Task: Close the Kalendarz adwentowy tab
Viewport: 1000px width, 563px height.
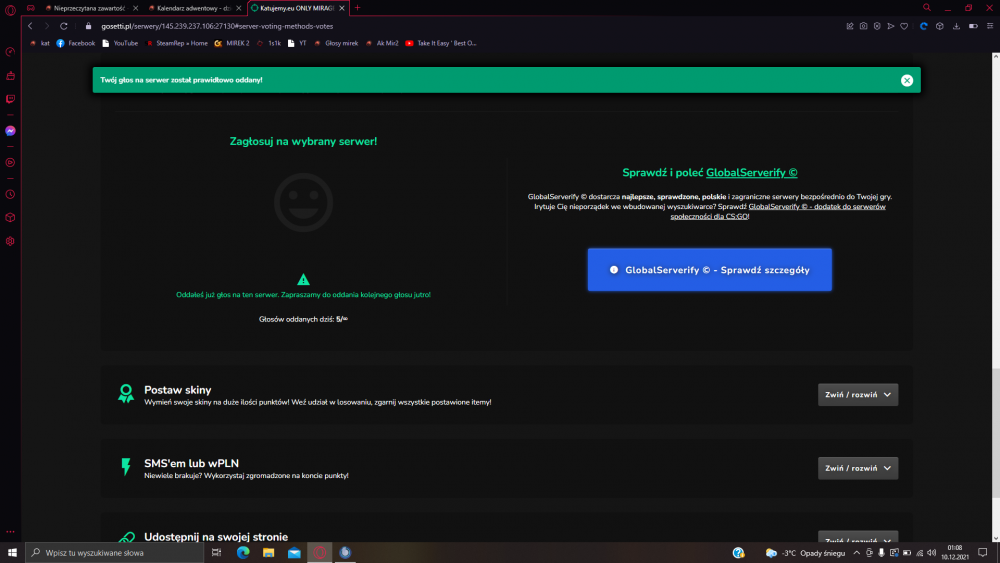Action: [x=239, y=8]
